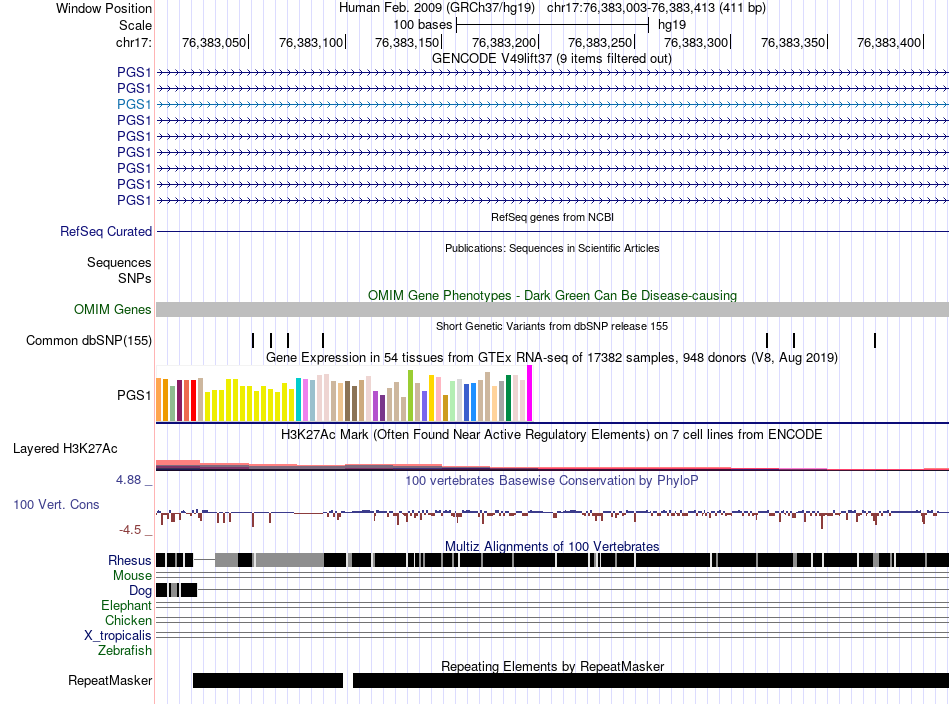Click the tall bright-green GTEx expression bar
The height and width of the screenshot is (704, 950).
pyautogui.click(x=410, y=396)
